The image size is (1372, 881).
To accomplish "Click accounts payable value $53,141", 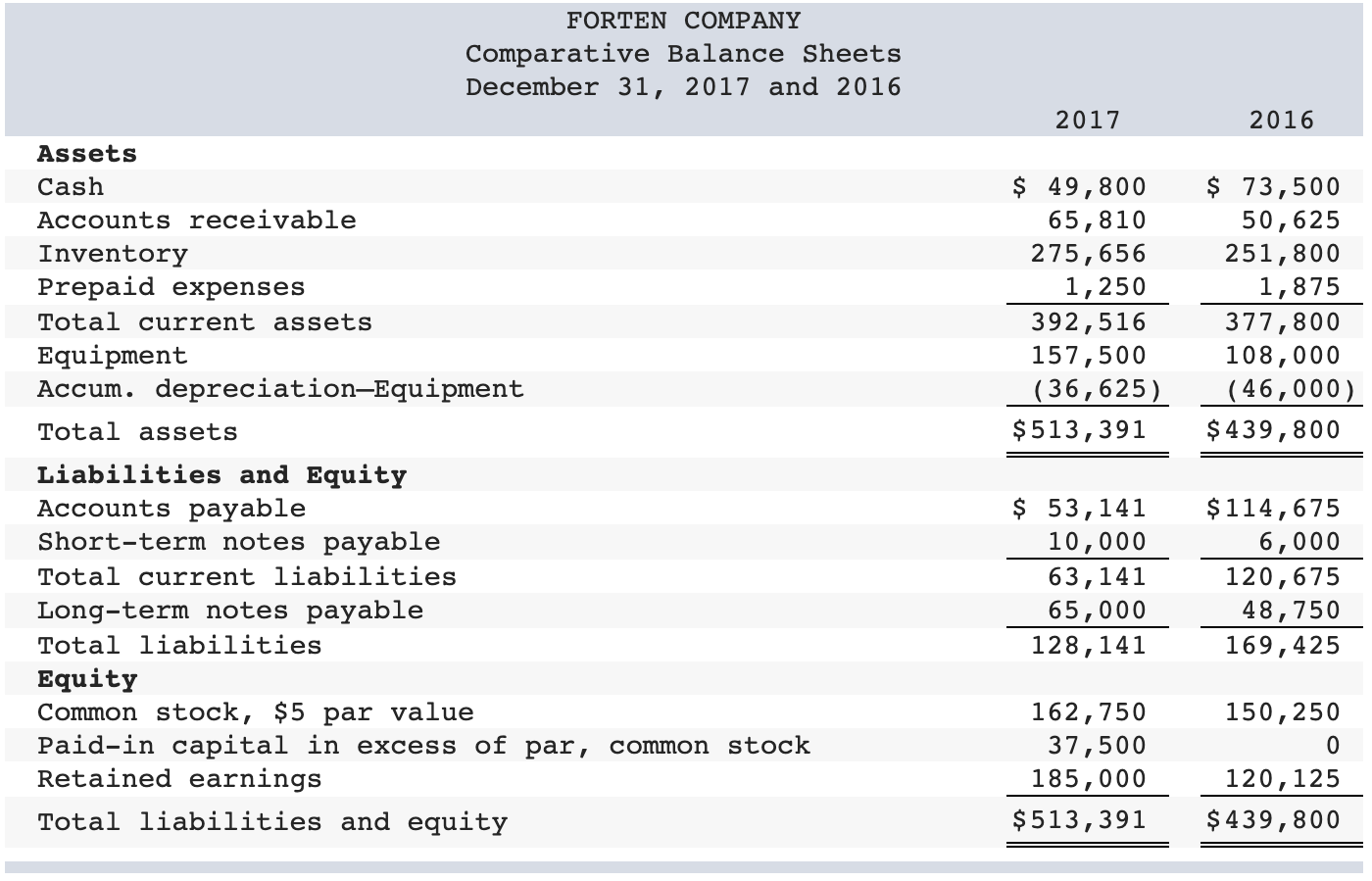I will [x=1078, y=508].
